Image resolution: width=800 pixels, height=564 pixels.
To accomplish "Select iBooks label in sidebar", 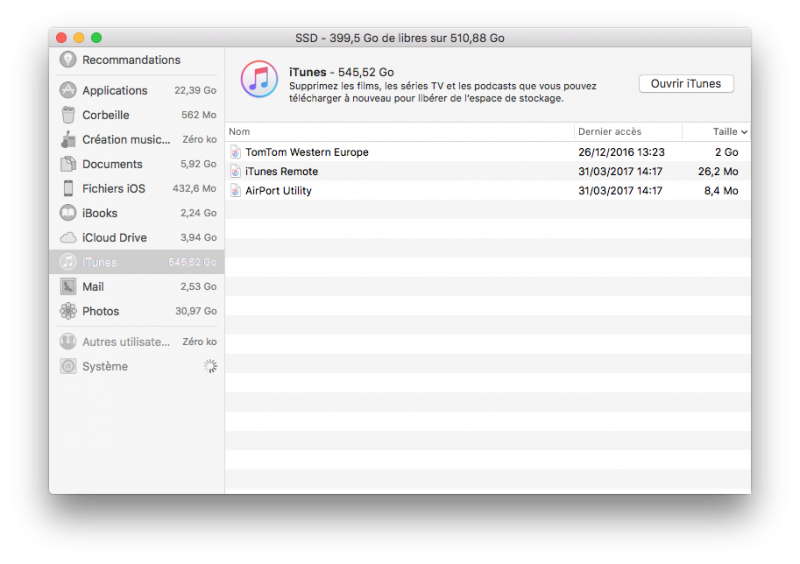I will tap(100, 213).
